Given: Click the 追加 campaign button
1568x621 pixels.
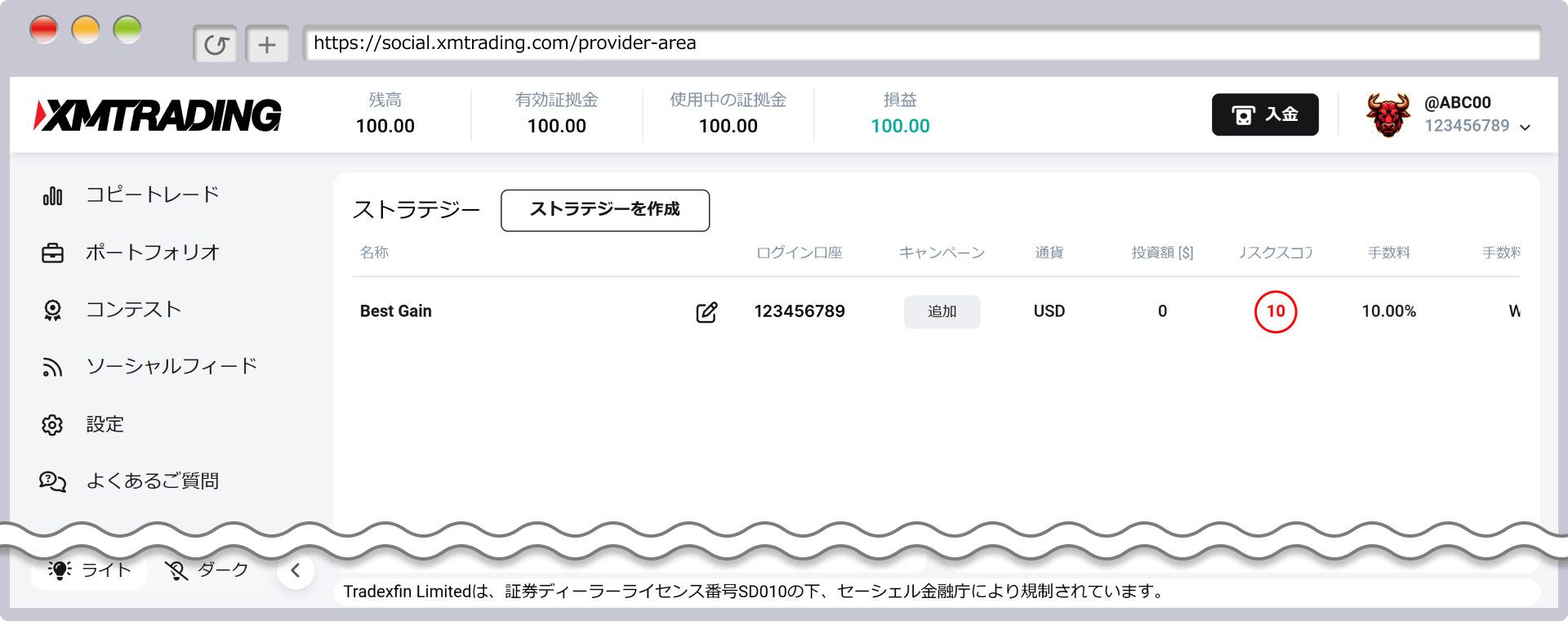Looking at the screenshot, I should 942,311.
